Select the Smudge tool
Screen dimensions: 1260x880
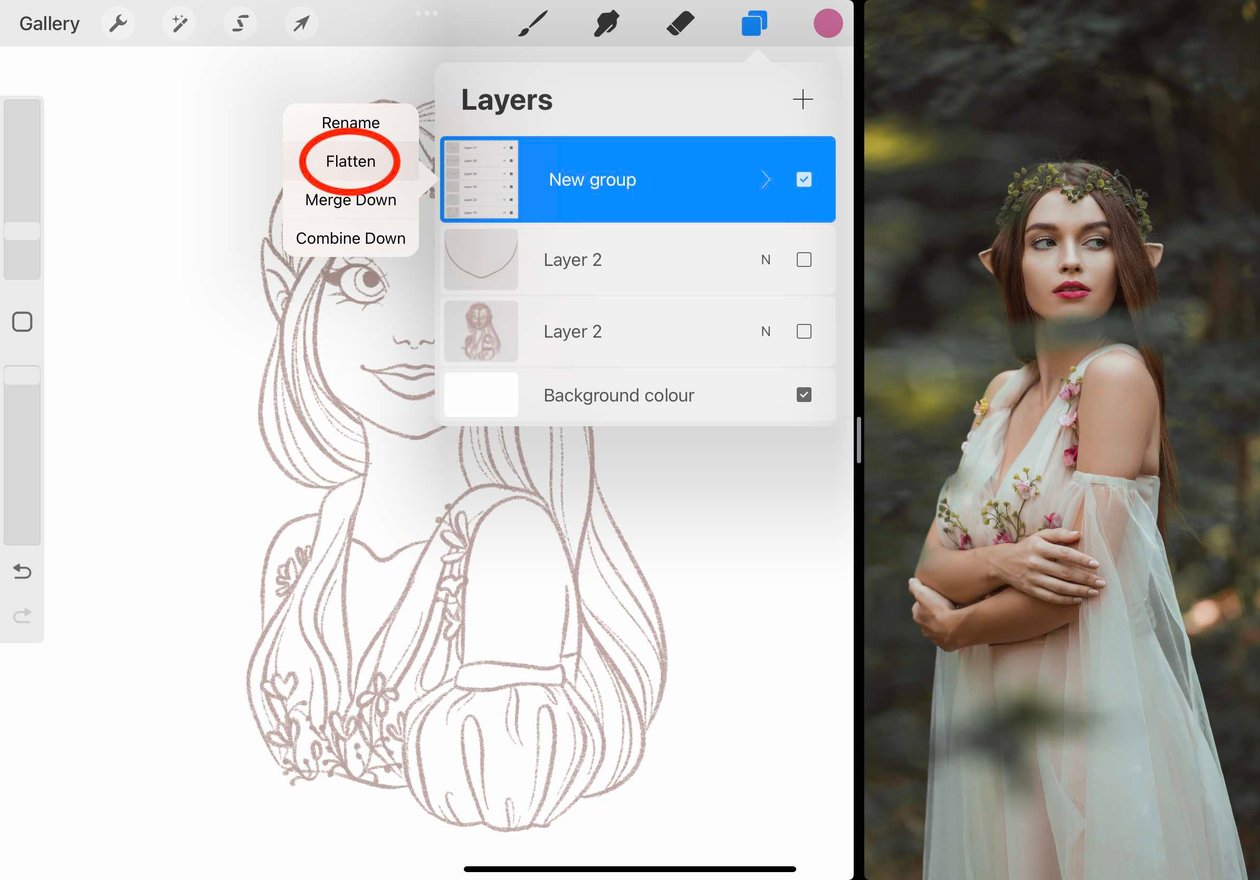point(606,23)
